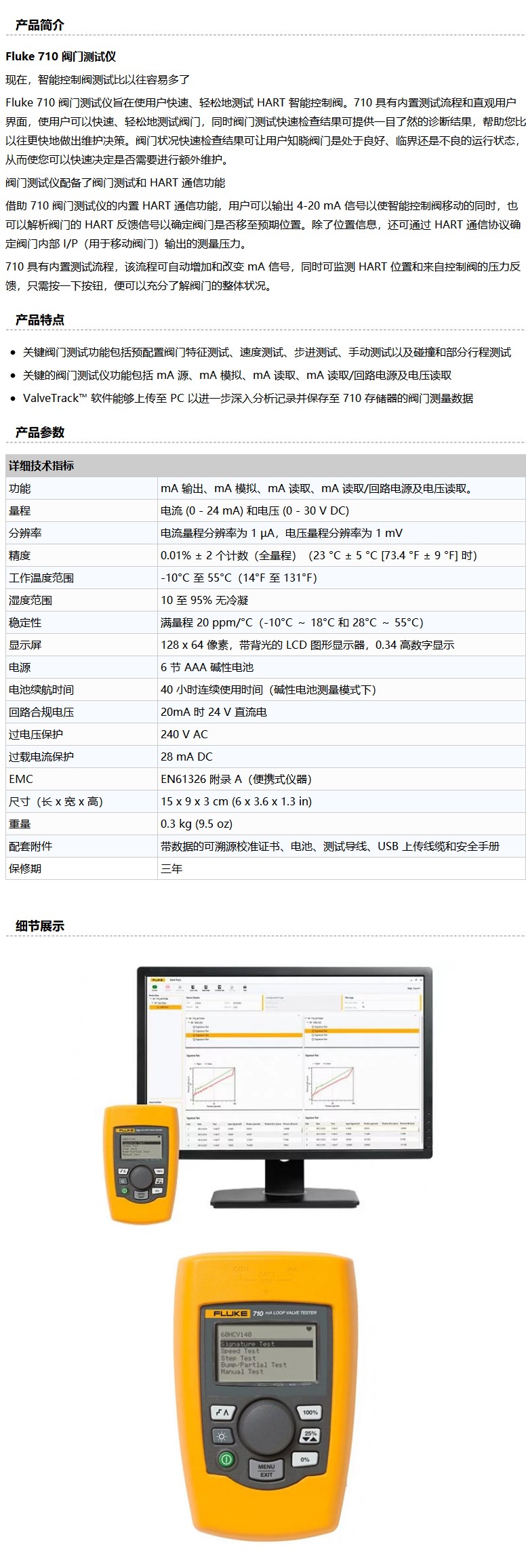Click the value 0.3 kg (9.5 oz)
The width and height of the screenshot is (526, 1568).
197,824
